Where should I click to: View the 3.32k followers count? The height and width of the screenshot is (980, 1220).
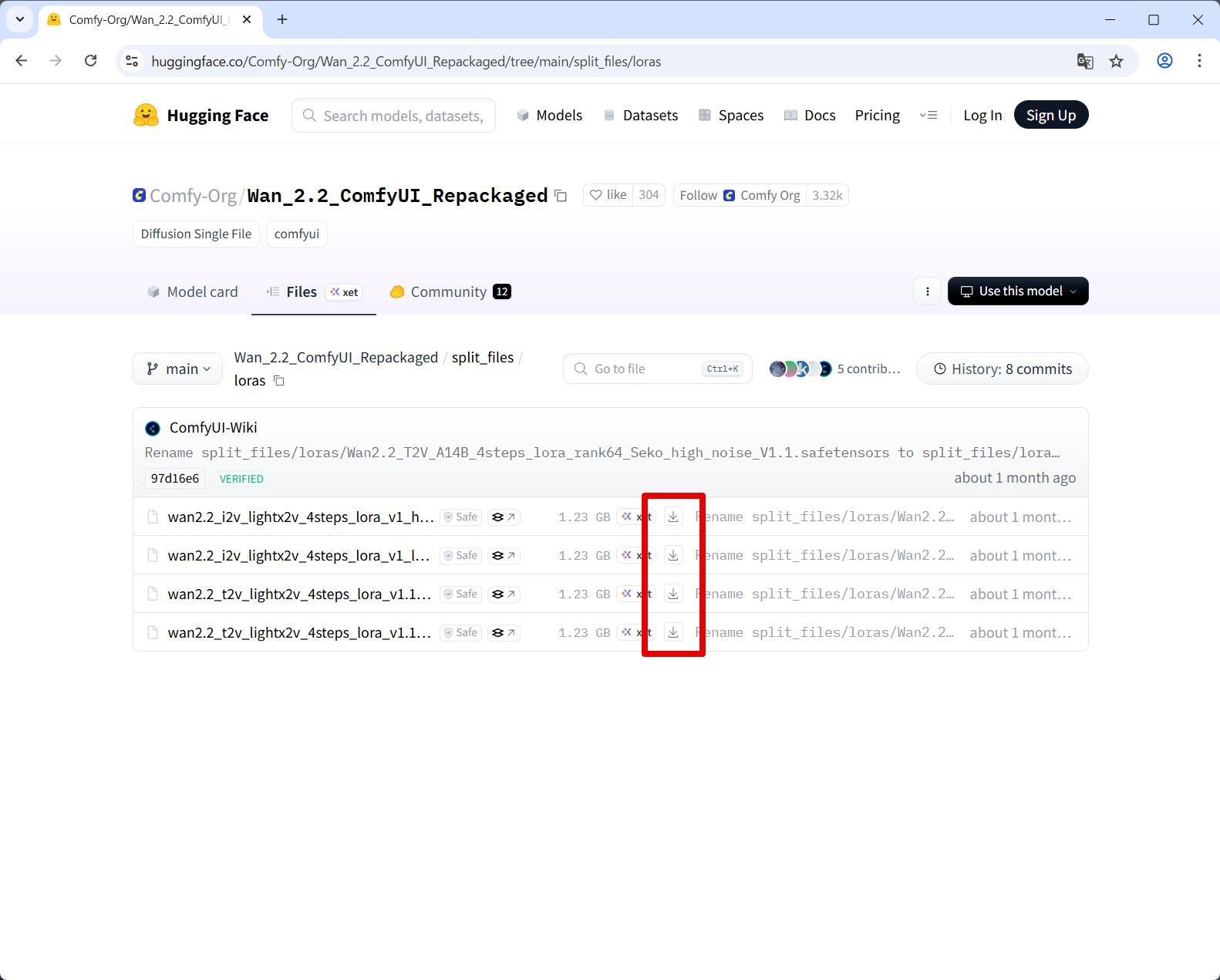point(827,195)
